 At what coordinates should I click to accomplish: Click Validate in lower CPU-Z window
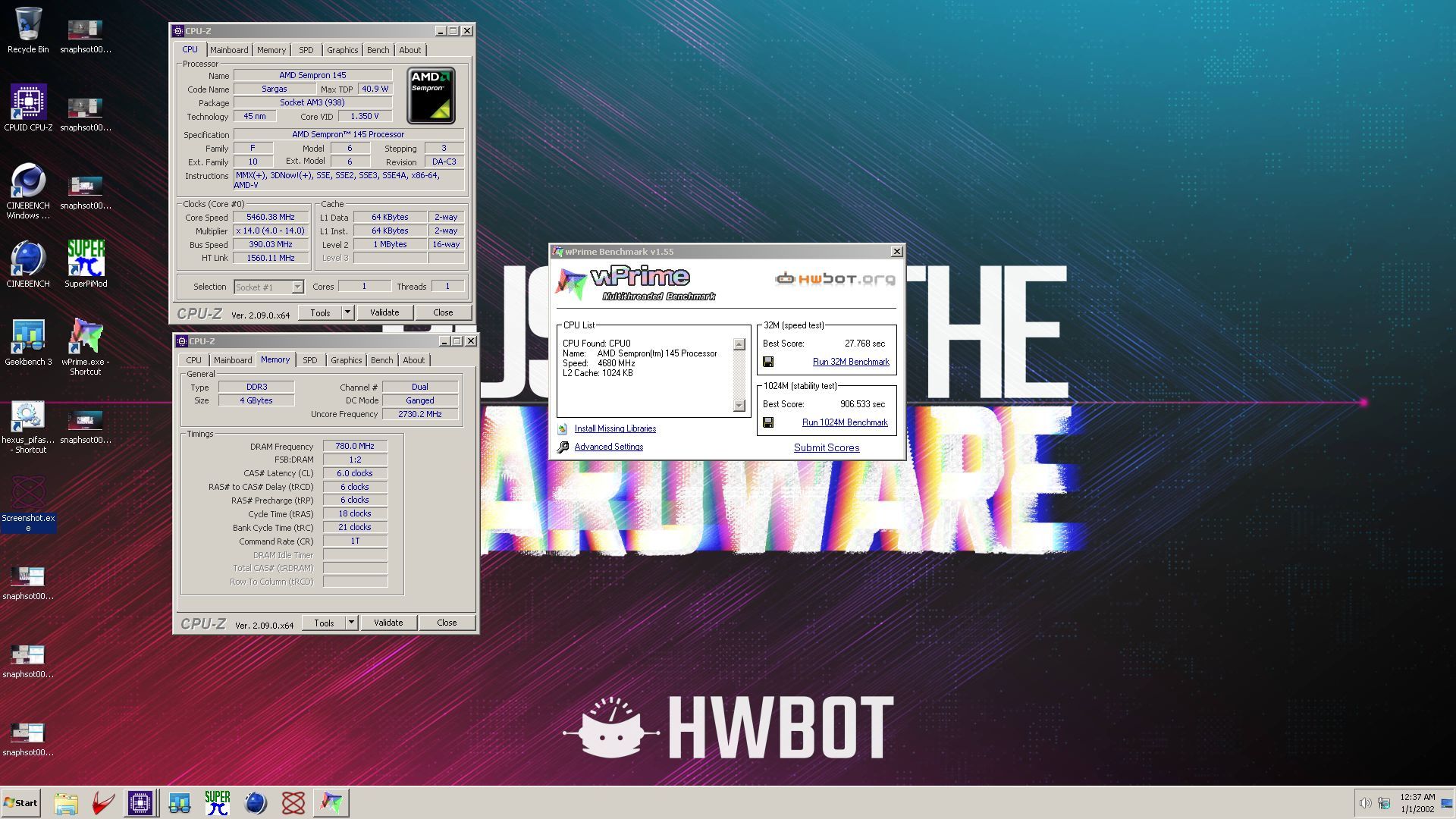(x=388, y=623)
